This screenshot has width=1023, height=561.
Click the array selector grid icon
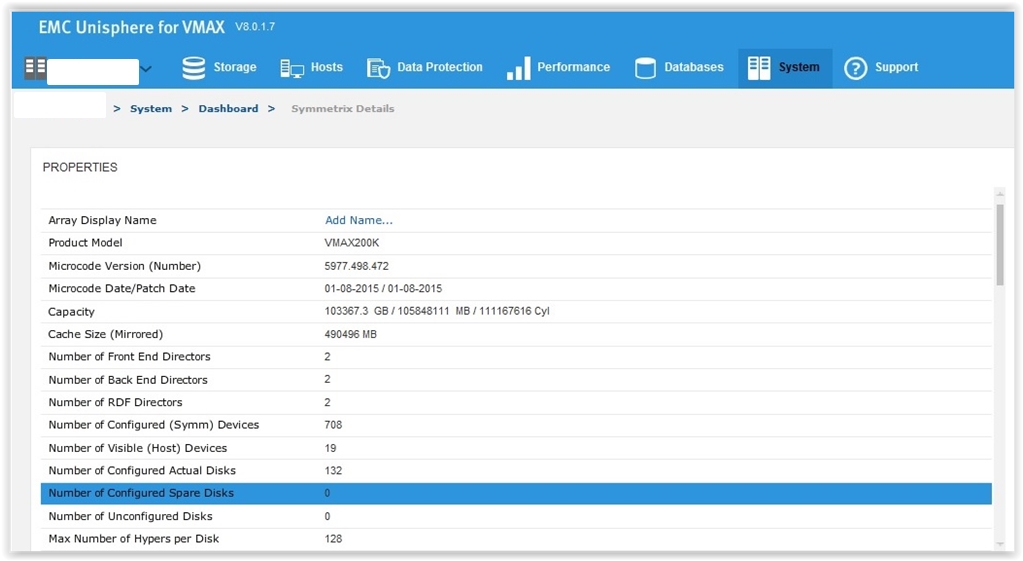click(x=35, y=68)
